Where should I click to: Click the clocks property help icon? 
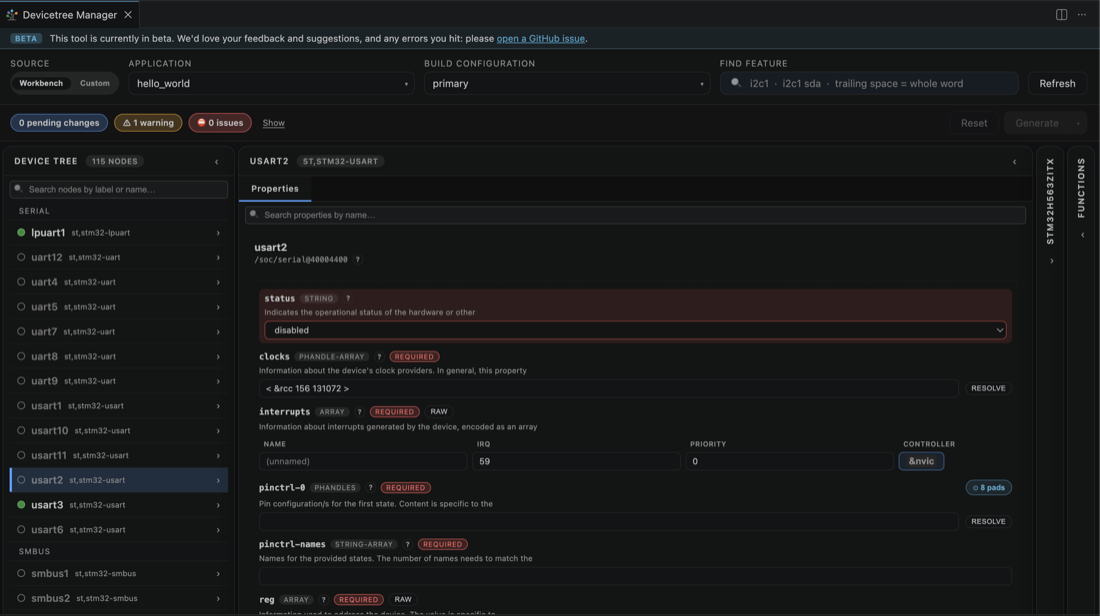tap(379, 356)
